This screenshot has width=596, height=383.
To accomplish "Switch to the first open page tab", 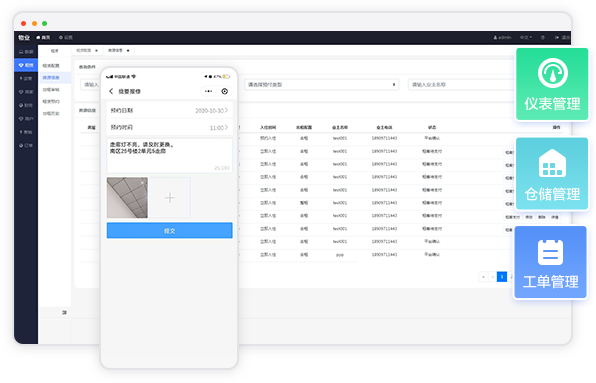I will pyautogui.click(x=87, y=50).
